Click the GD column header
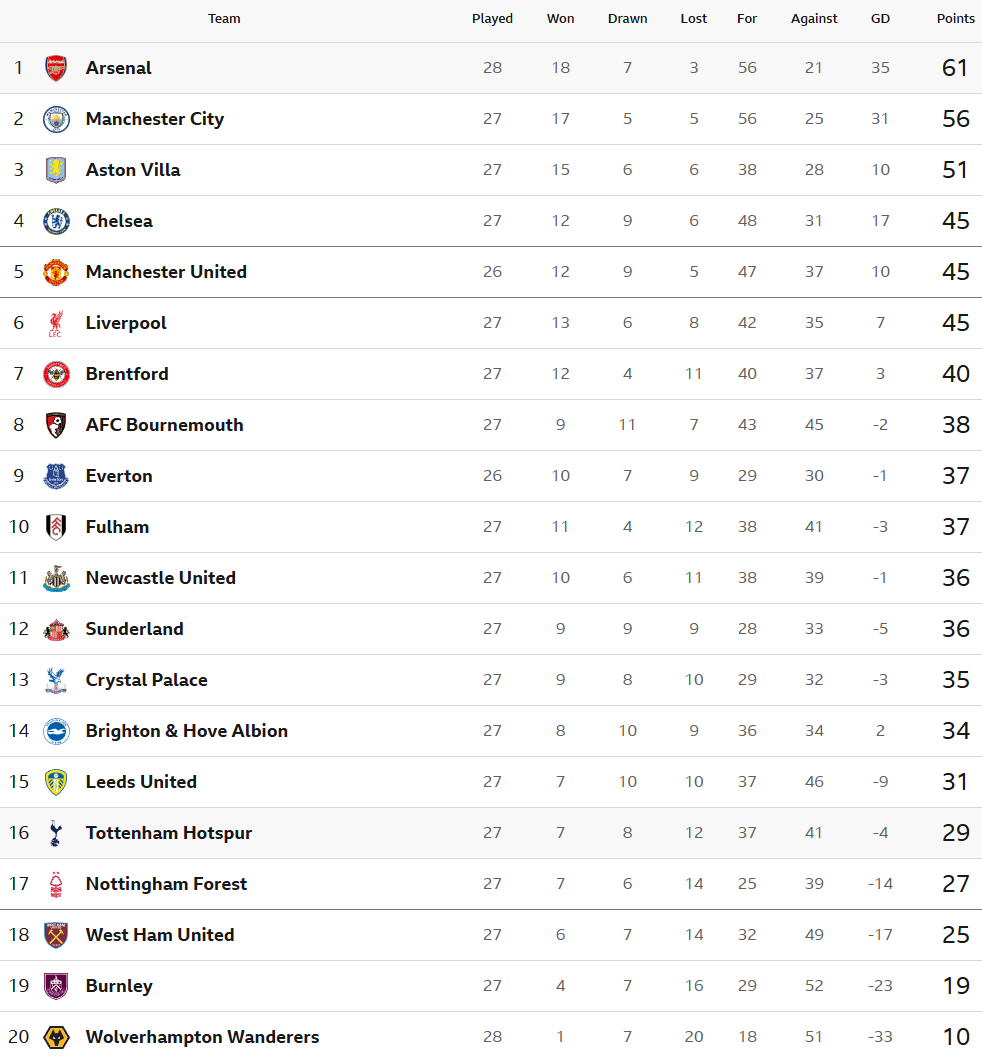The width and height of the screenshot is (982, 1060). tap(880, 19)
